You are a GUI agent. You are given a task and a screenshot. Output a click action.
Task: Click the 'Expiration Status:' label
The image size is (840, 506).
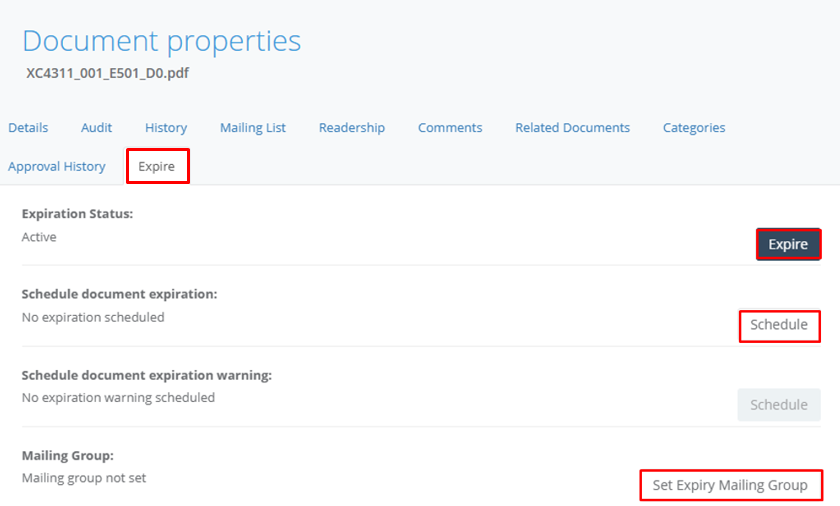77,214
